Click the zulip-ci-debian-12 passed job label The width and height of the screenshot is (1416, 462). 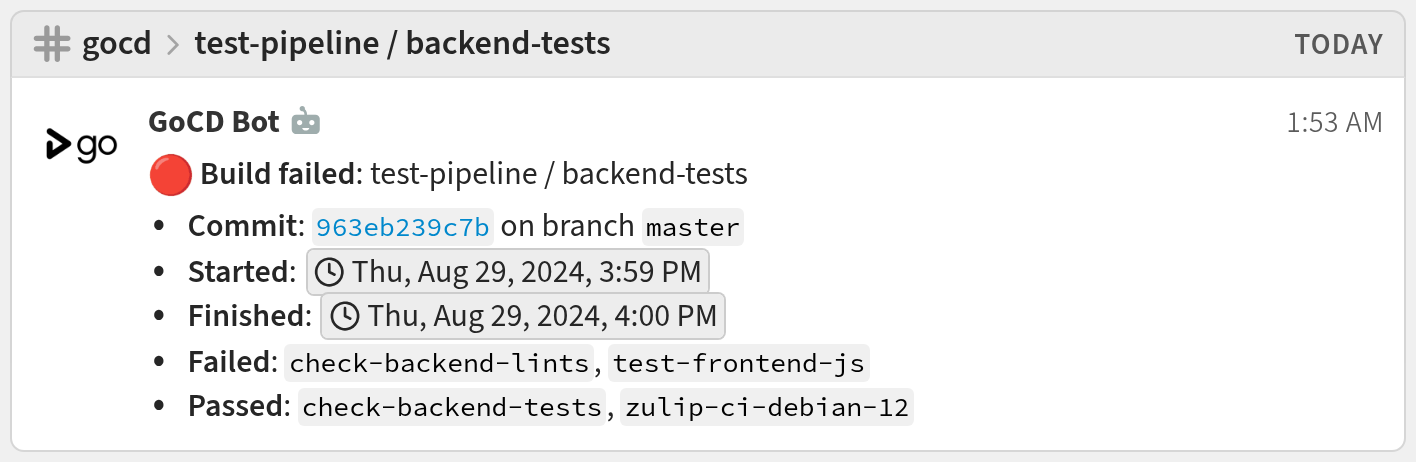point(767,408)
